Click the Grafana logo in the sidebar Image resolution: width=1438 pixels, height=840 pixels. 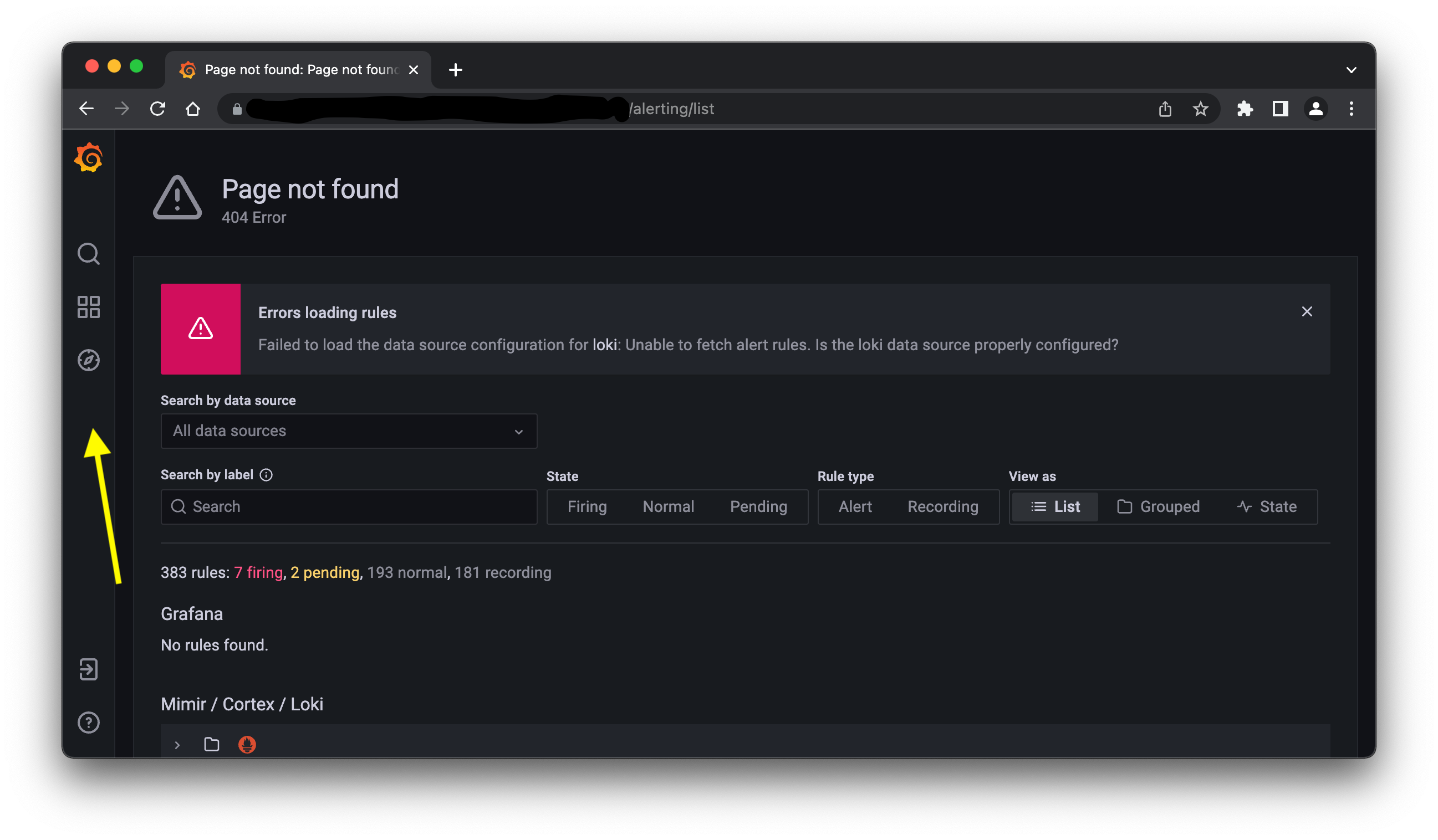click(89, 158)
